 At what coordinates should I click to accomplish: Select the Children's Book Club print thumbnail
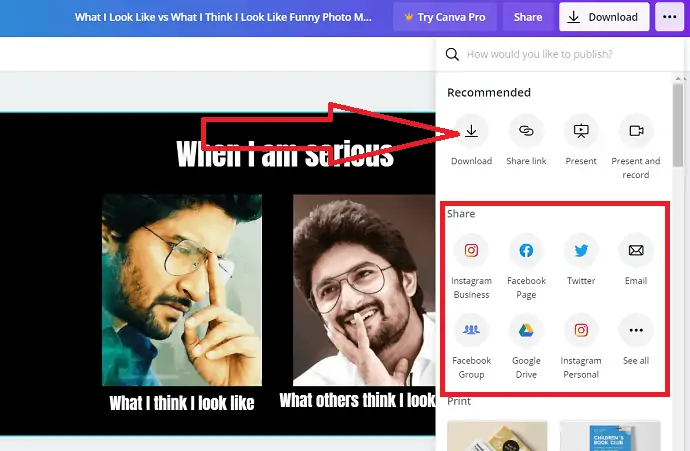[x=610, y=435]
